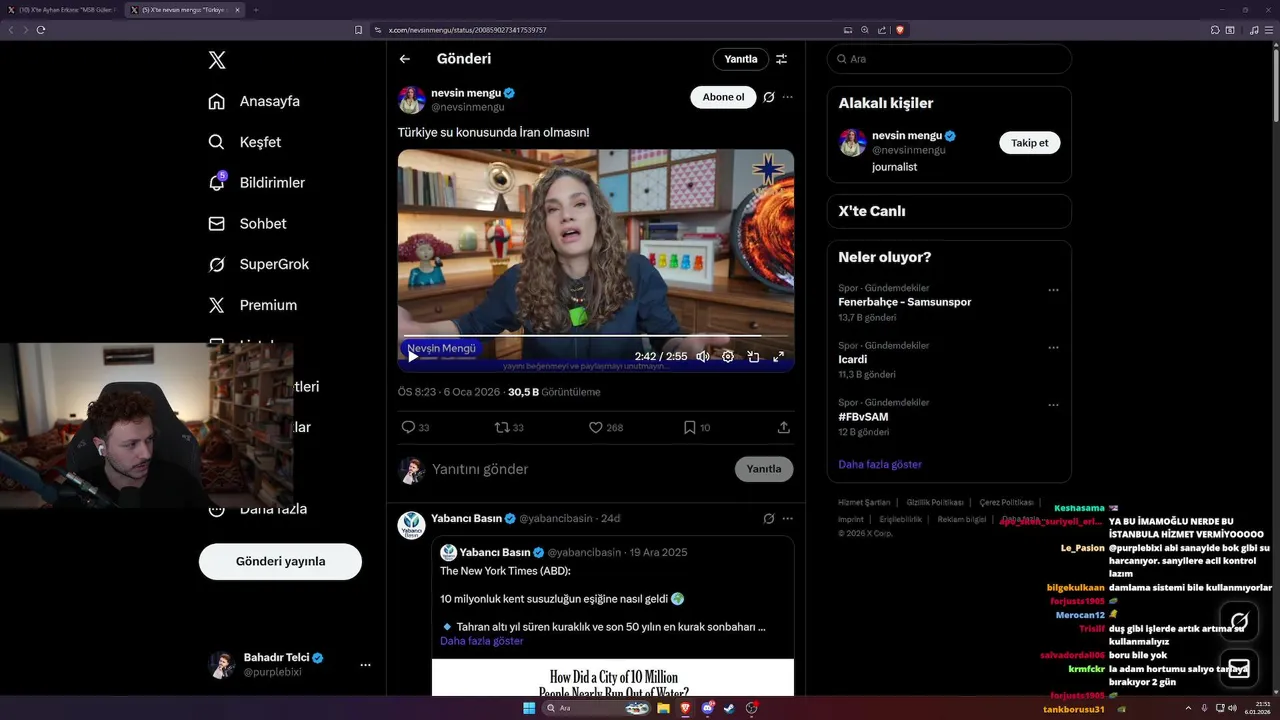
Task: Click the browser address bar URL
Action: pyautogui.click(x=468, y=30)
